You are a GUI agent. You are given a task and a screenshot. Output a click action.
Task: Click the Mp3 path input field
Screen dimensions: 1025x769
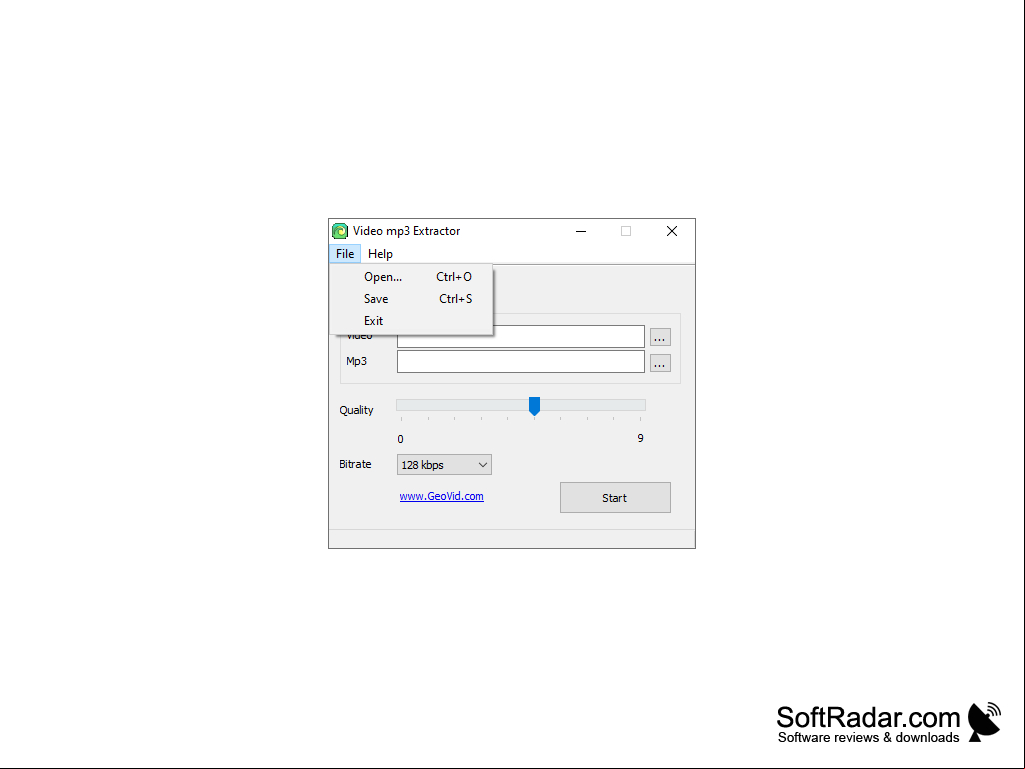click(520, 362)
